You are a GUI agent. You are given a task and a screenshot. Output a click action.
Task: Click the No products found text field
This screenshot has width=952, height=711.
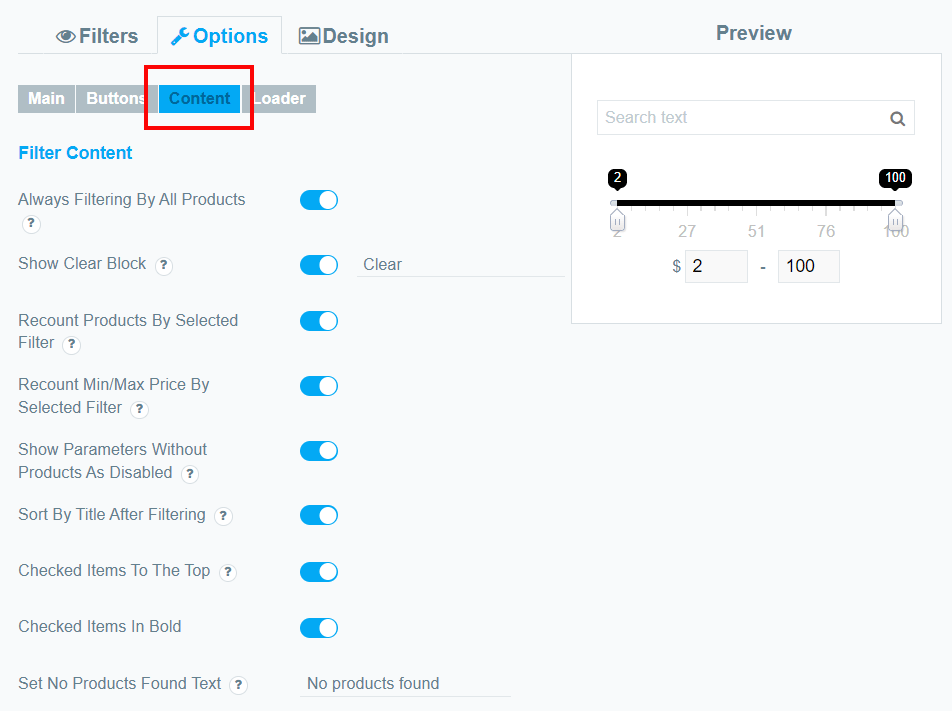406,684
